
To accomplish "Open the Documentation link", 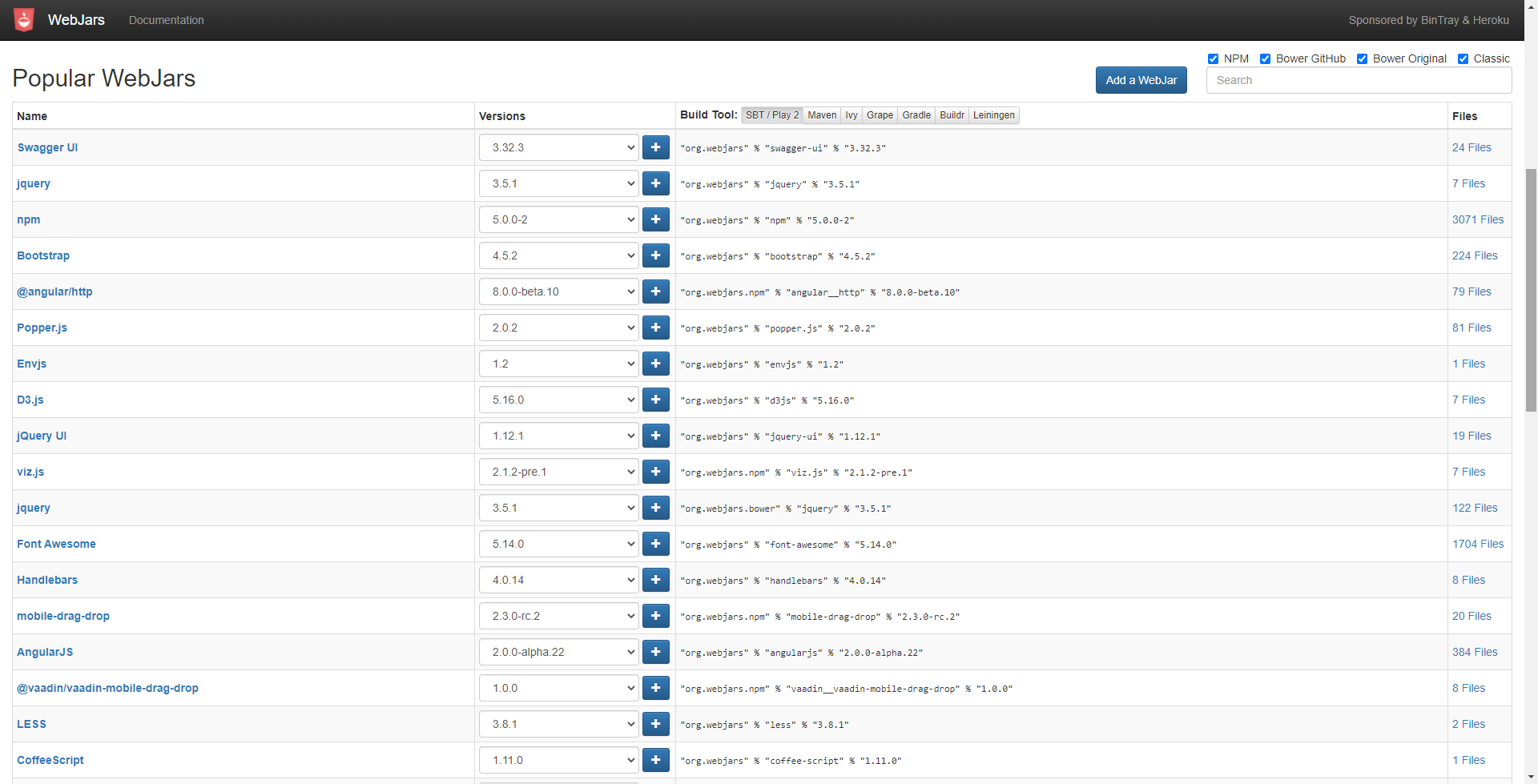I will coord(166,20).
